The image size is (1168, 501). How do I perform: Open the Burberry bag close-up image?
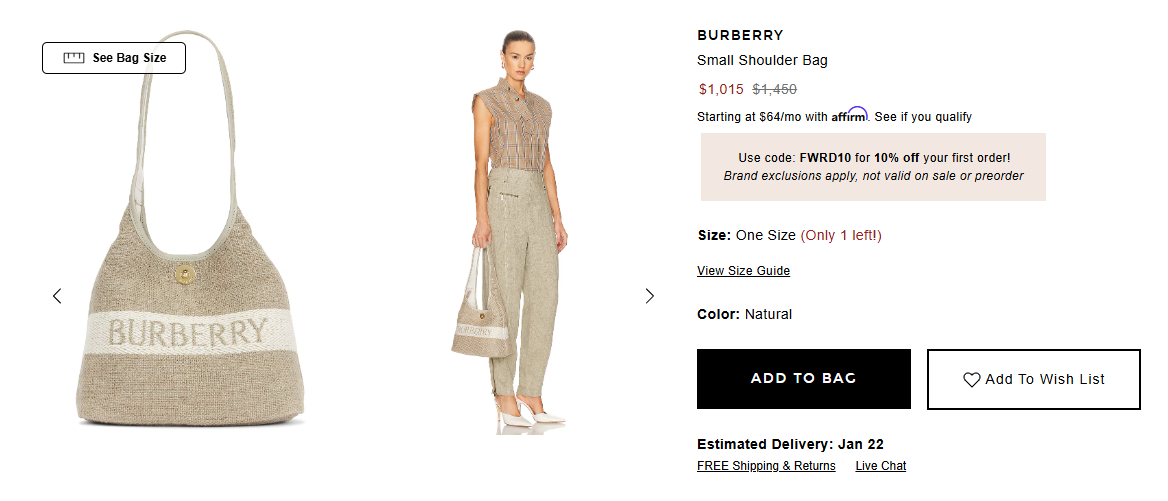click(190, 300)
